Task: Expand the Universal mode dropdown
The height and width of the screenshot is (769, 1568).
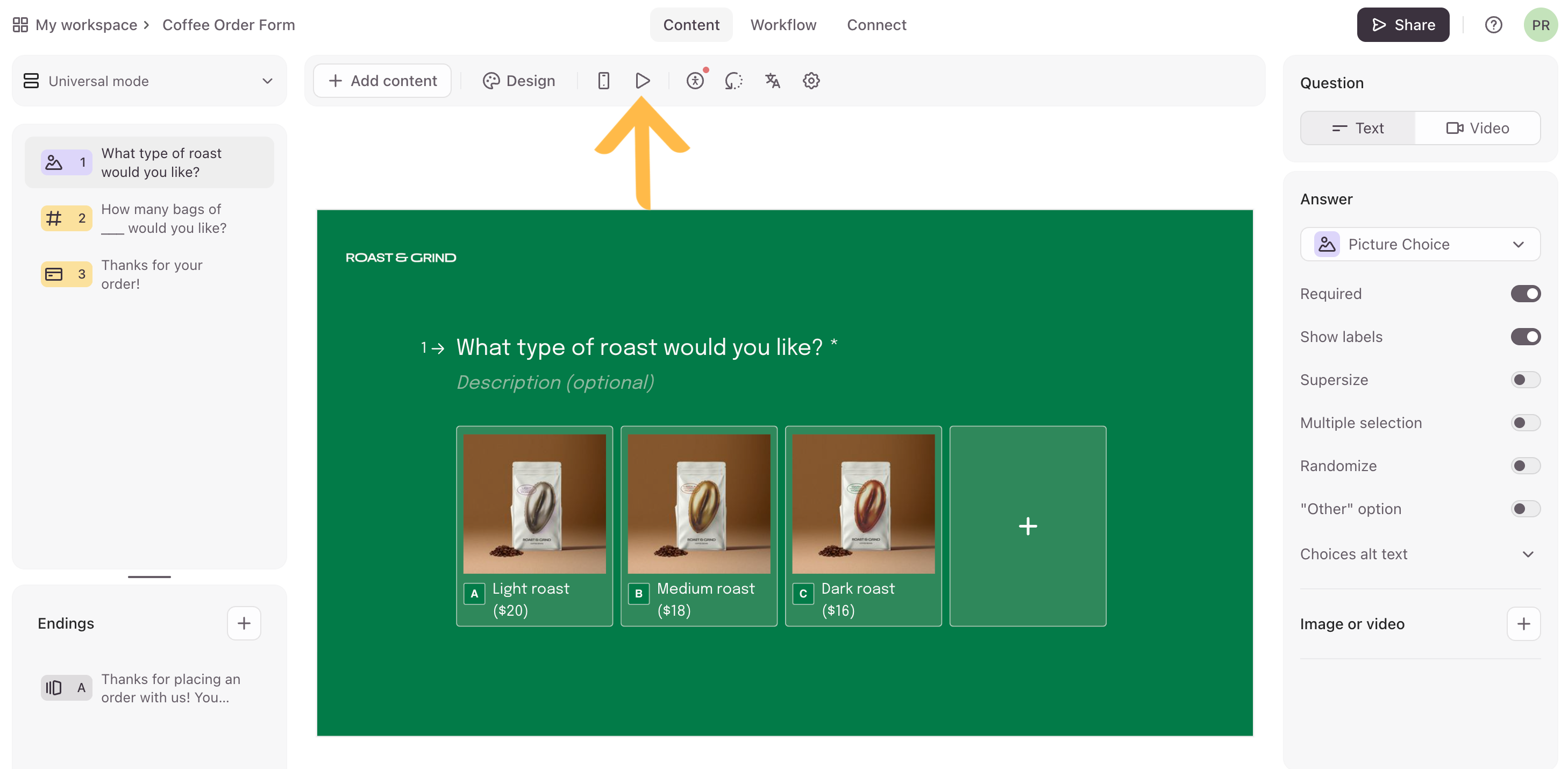Action: point(149,81)
